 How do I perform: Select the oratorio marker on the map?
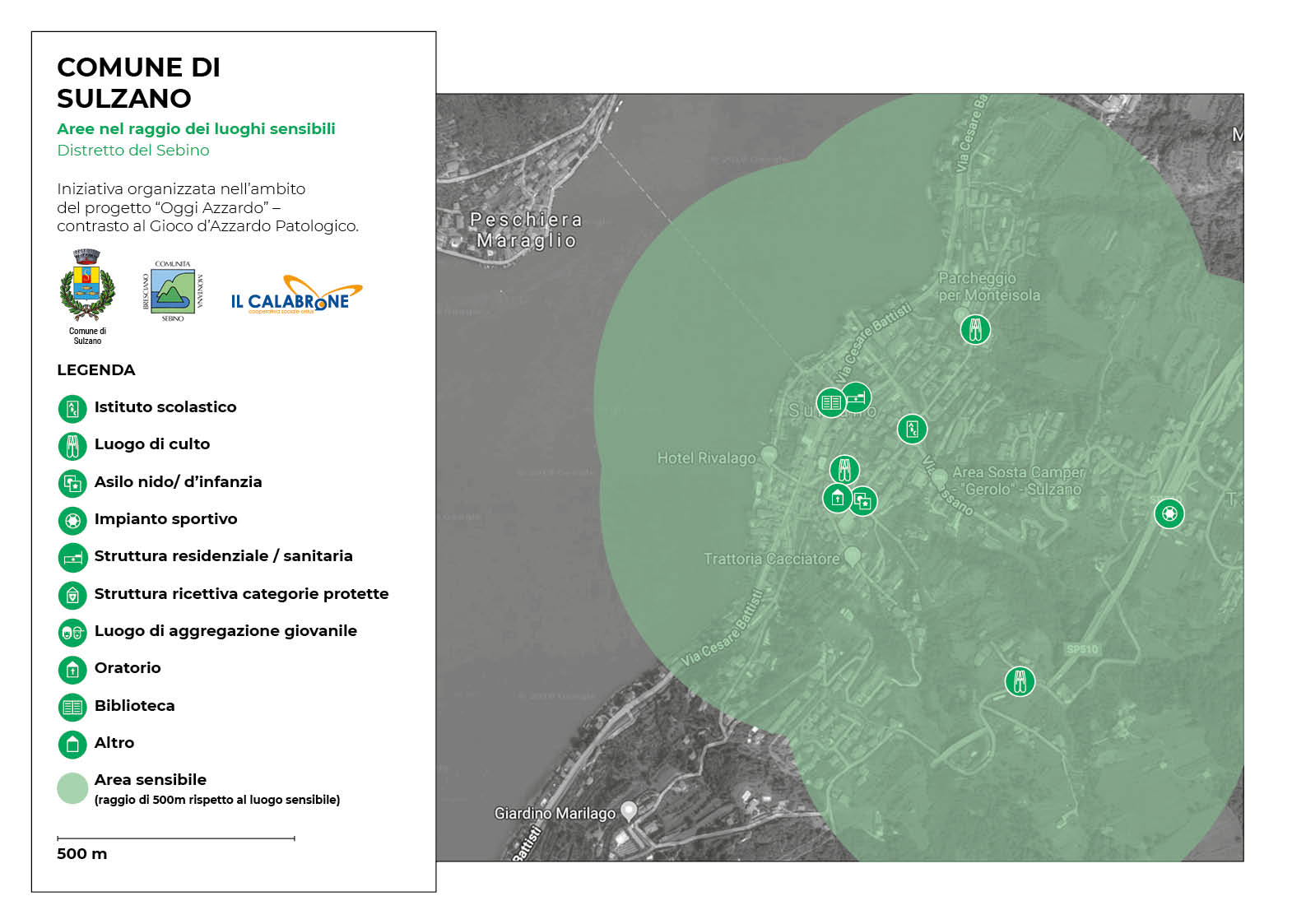tap(837, 498)
